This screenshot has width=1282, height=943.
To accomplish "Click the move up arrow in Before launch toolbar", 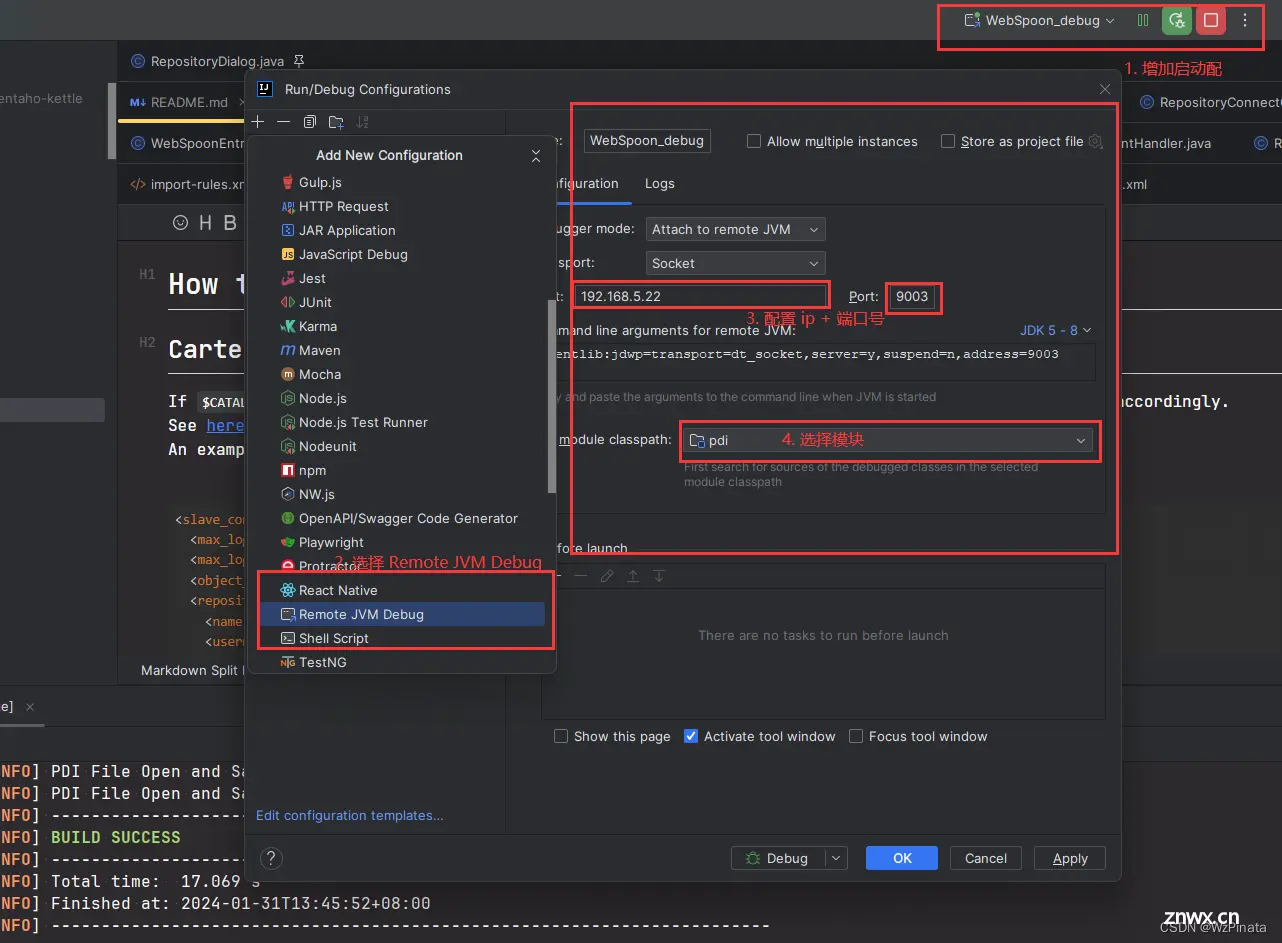I will 633,576.
